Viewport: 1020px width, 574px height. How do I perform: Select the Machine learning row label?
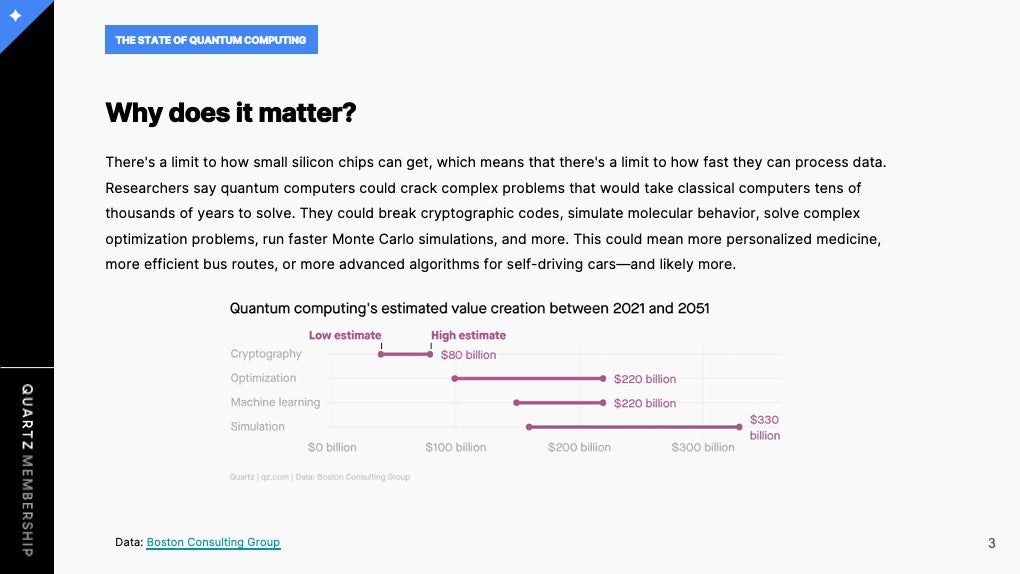point(275,403)
